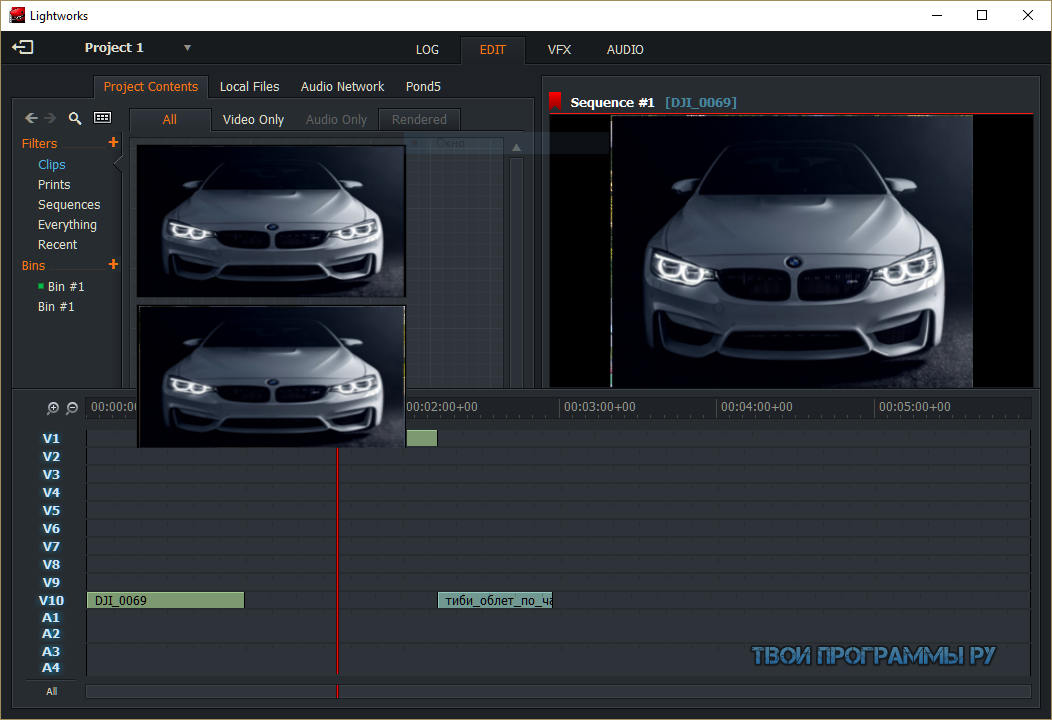Add a new filter with plus
The width and height of the screenshot is (1052, 720).
click(x=113, y=142)
